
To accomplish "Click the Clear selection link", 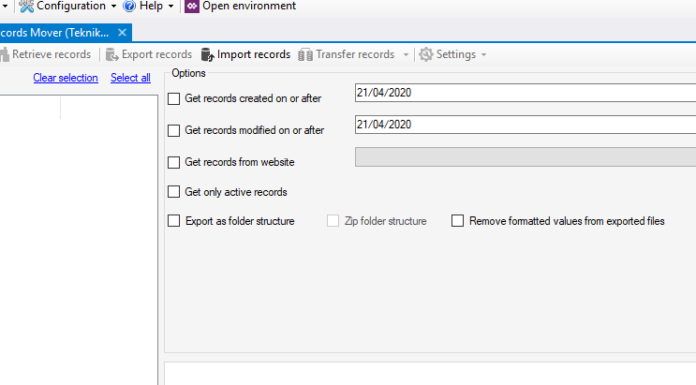I will coord(65,78).
